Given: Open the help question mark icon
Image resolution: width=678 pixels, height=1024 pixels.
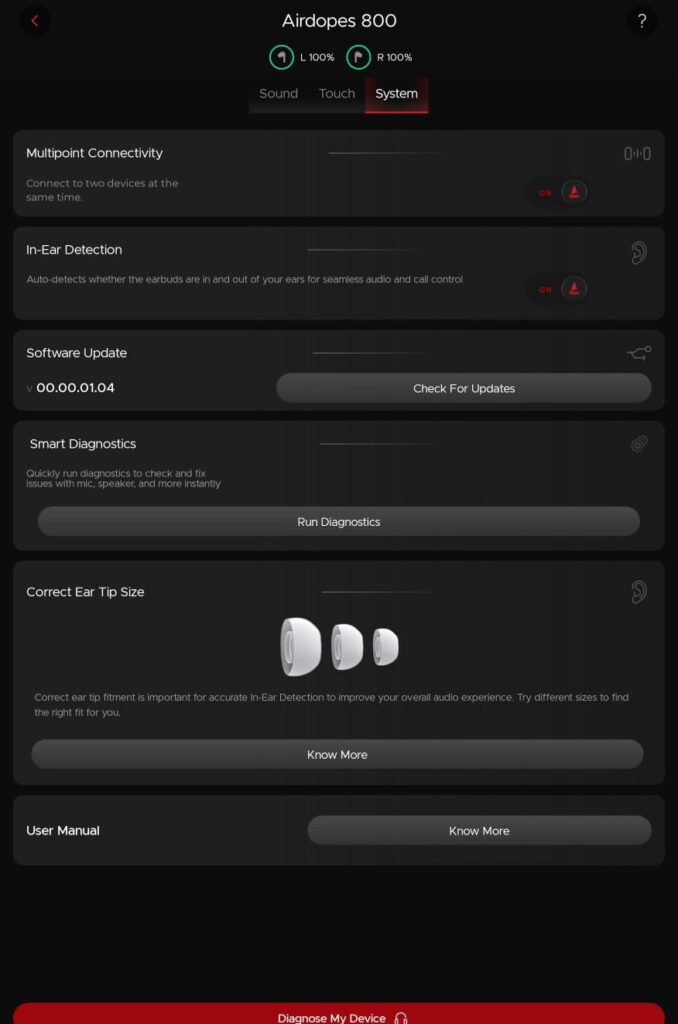Looking at the screenshot, I should point(643,21).
